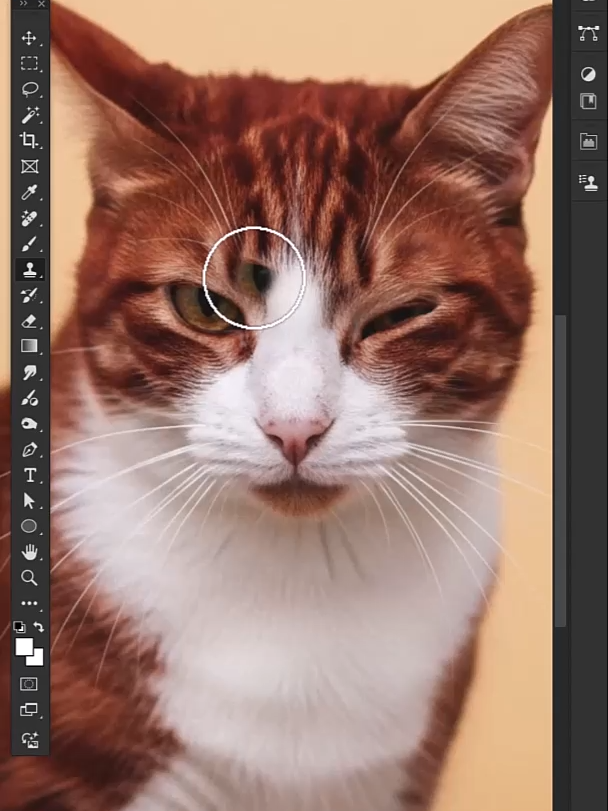The height and width of the screenshot is (811, 608).
Task: Reset default foreground and background colors
Action: (19, 627)
